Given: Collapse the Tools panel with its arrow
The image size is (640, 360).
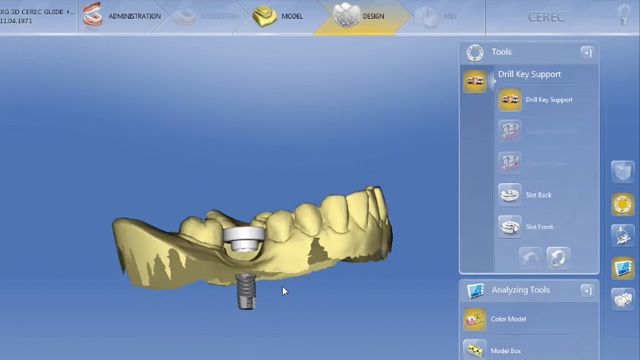Looking at the screenshot, I should click(x=587, y=52).
